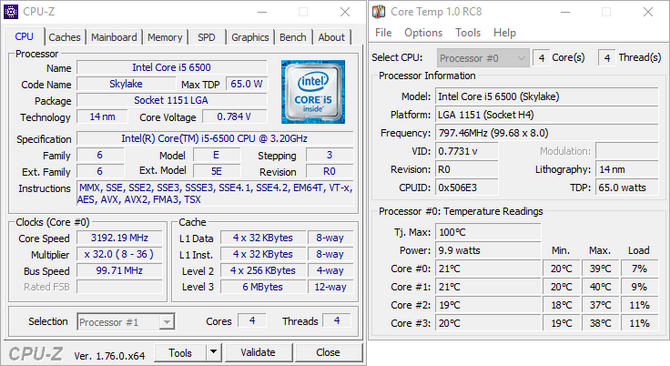Click the Instructions list text
This screenshot has width=670, height=366.
[215, 193]
